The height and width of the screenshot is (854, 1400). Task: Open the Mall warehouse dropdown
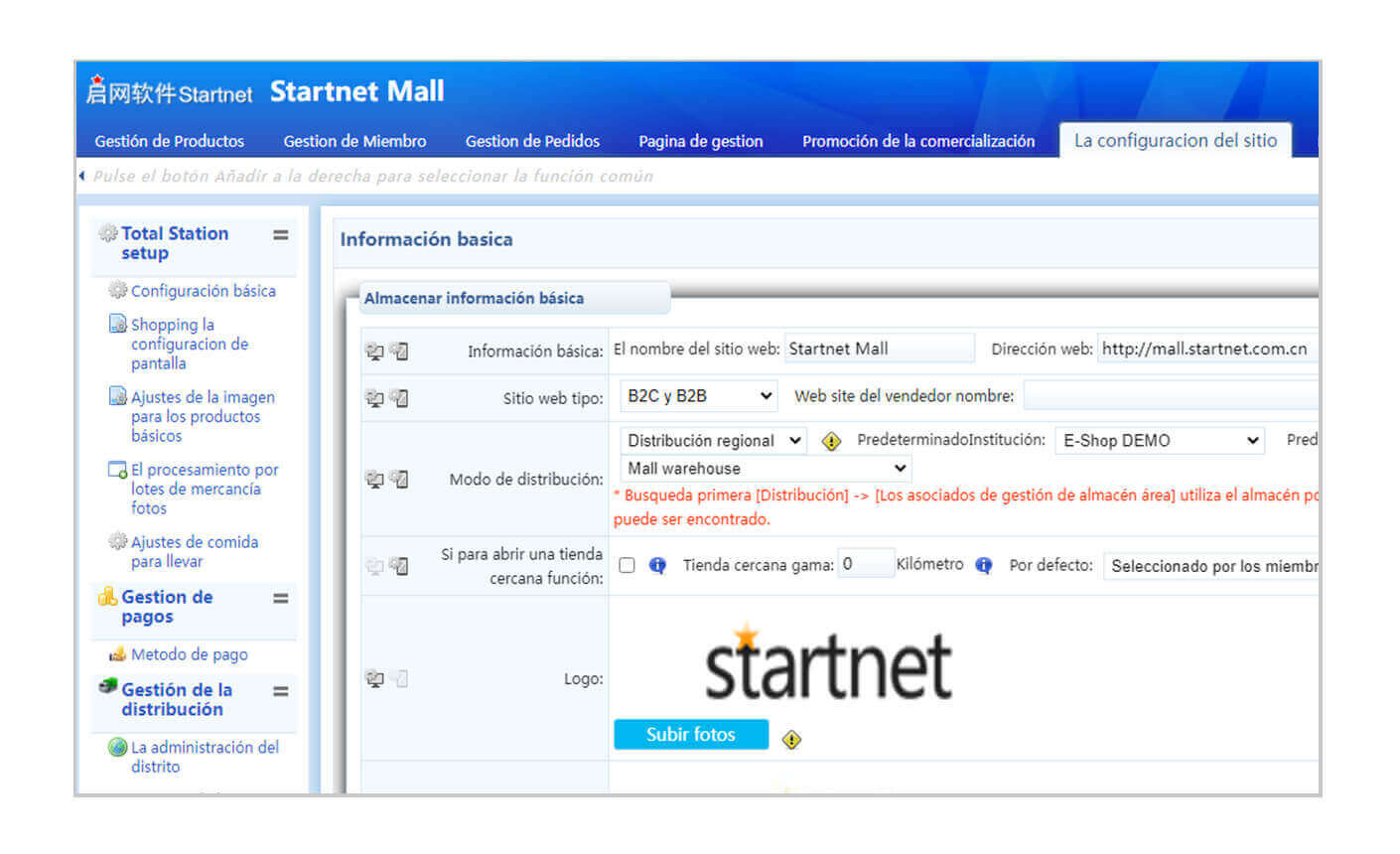(766, 469)
